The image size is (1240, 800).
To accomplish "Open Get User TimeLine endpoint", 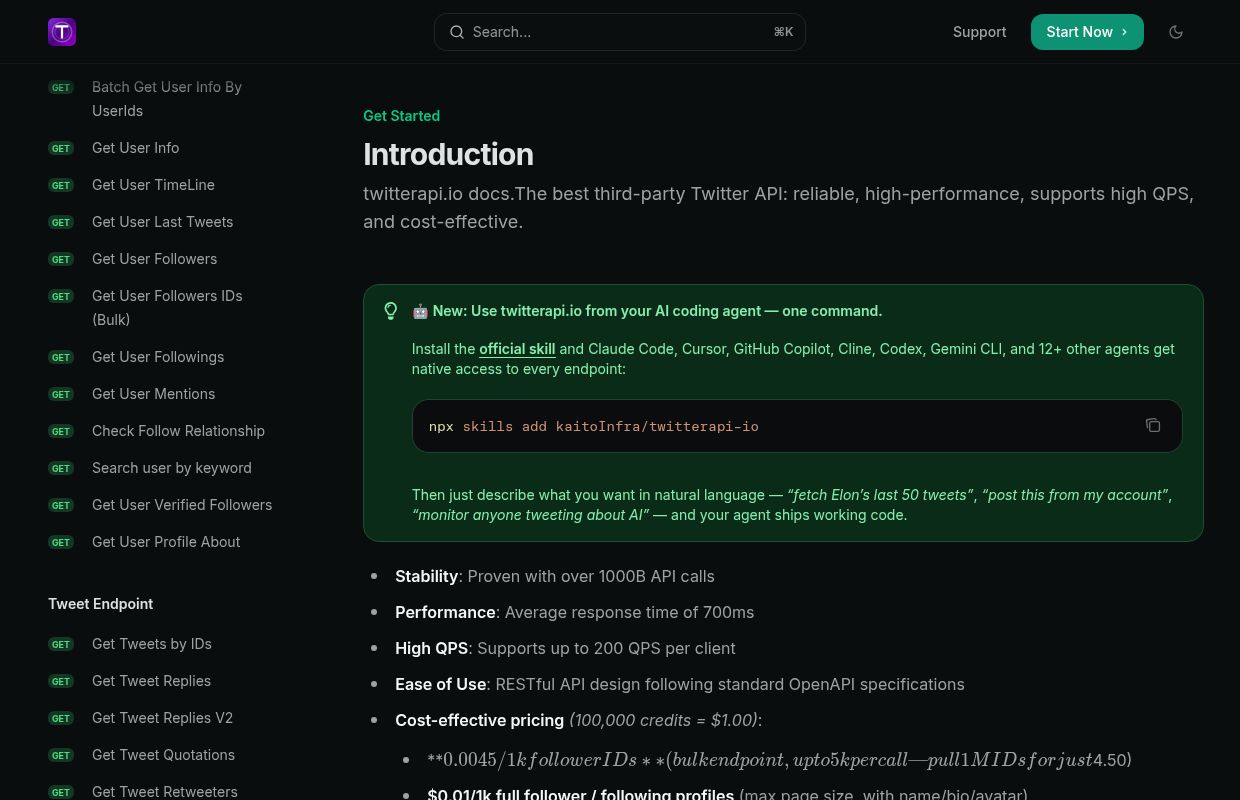I will 153,185.
